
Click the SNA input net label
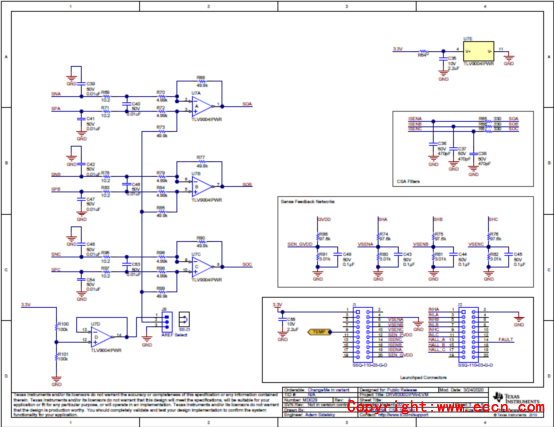click(56, 94)
